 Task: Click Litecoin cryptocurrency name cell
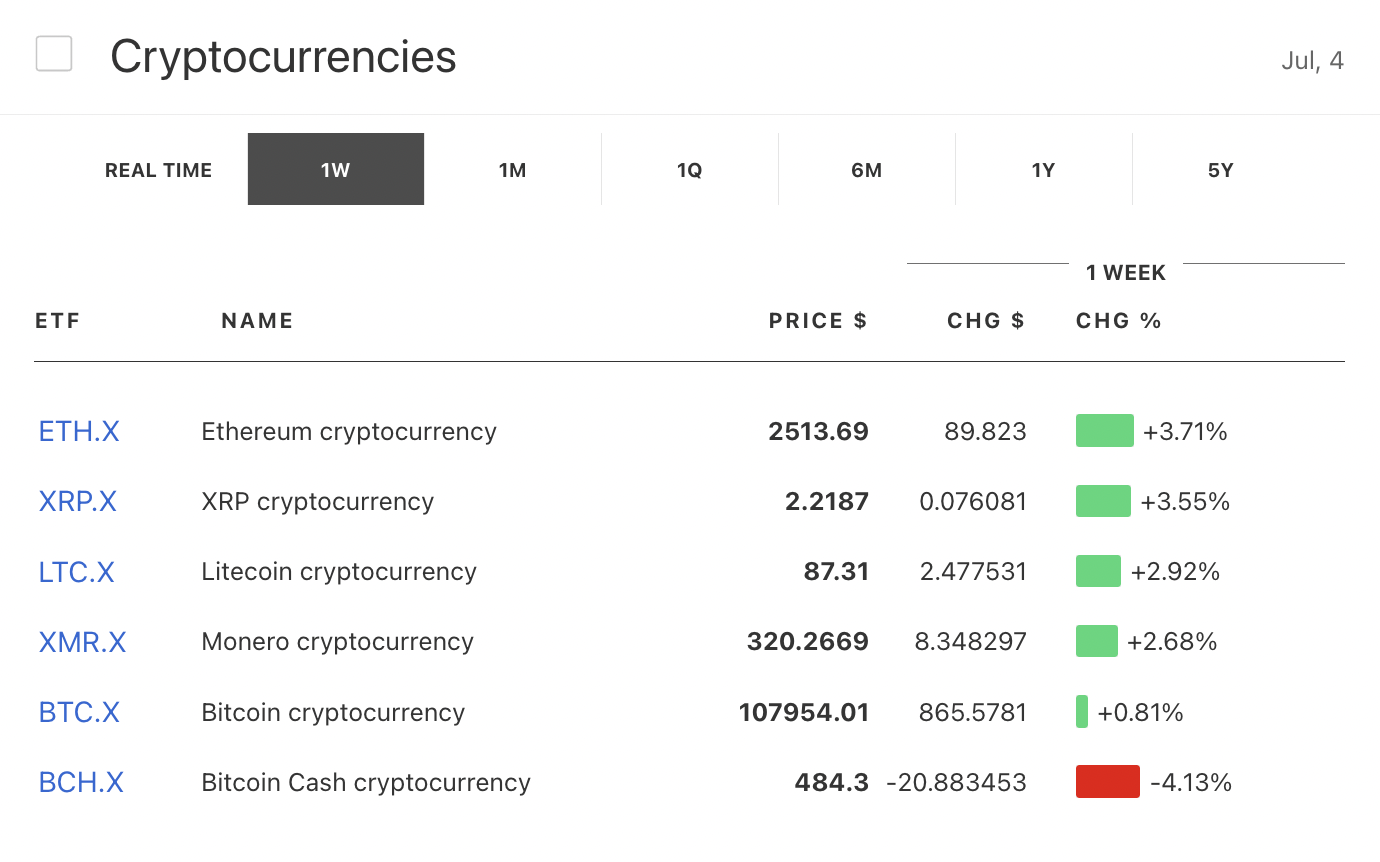(x=339, y=572)
